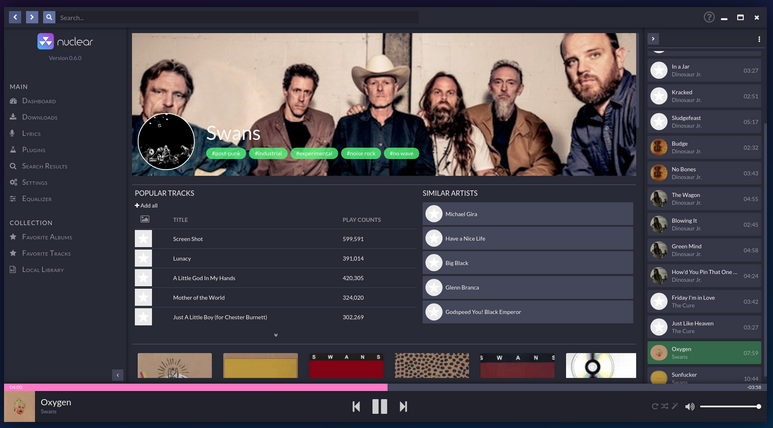The width and height of the screenshot is (773, 428).
Task: Select currently playing Oxygen queue item
Action: pyautogui.click(x=704, y=353)
